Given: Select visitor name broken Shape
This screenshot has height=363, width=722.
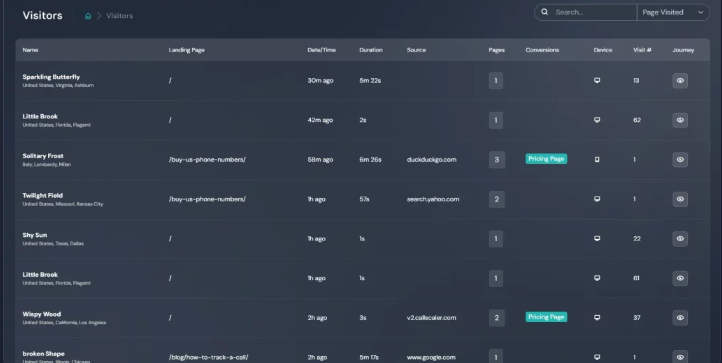Looking at the screenshot, I should tap(43, 354).
